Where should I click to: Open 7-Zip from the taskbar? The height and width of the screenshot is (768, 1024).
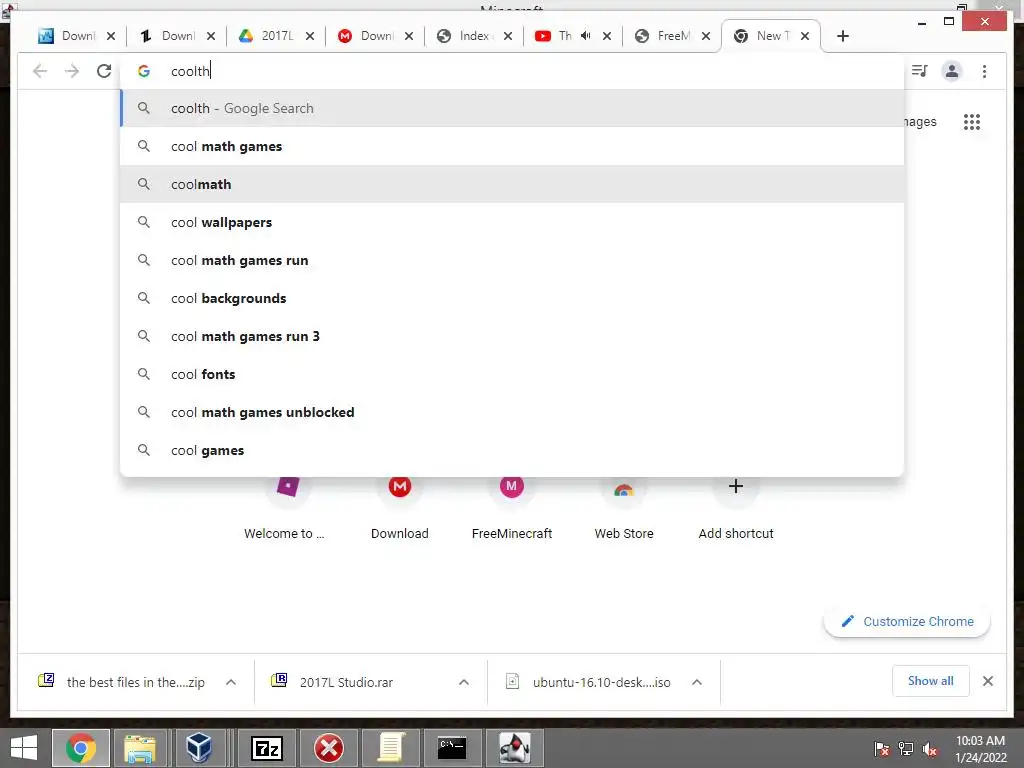point(267,748)
